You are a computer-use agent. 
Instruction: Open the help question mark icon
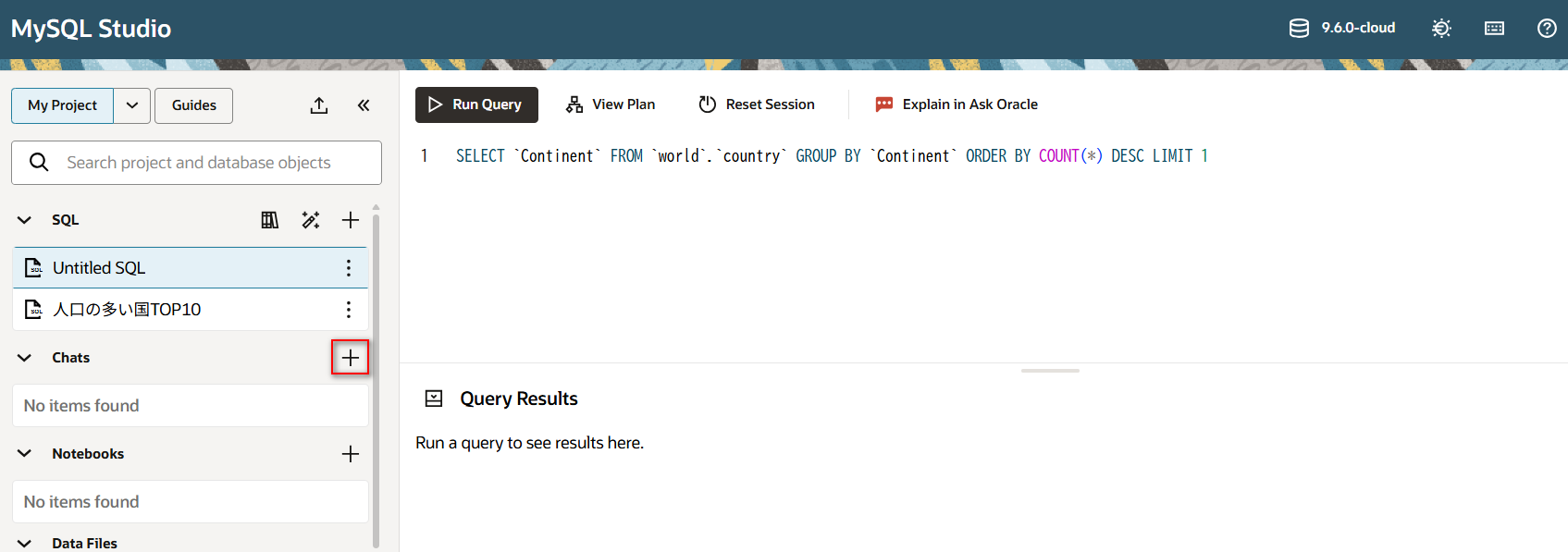[x=1546, y=29]
